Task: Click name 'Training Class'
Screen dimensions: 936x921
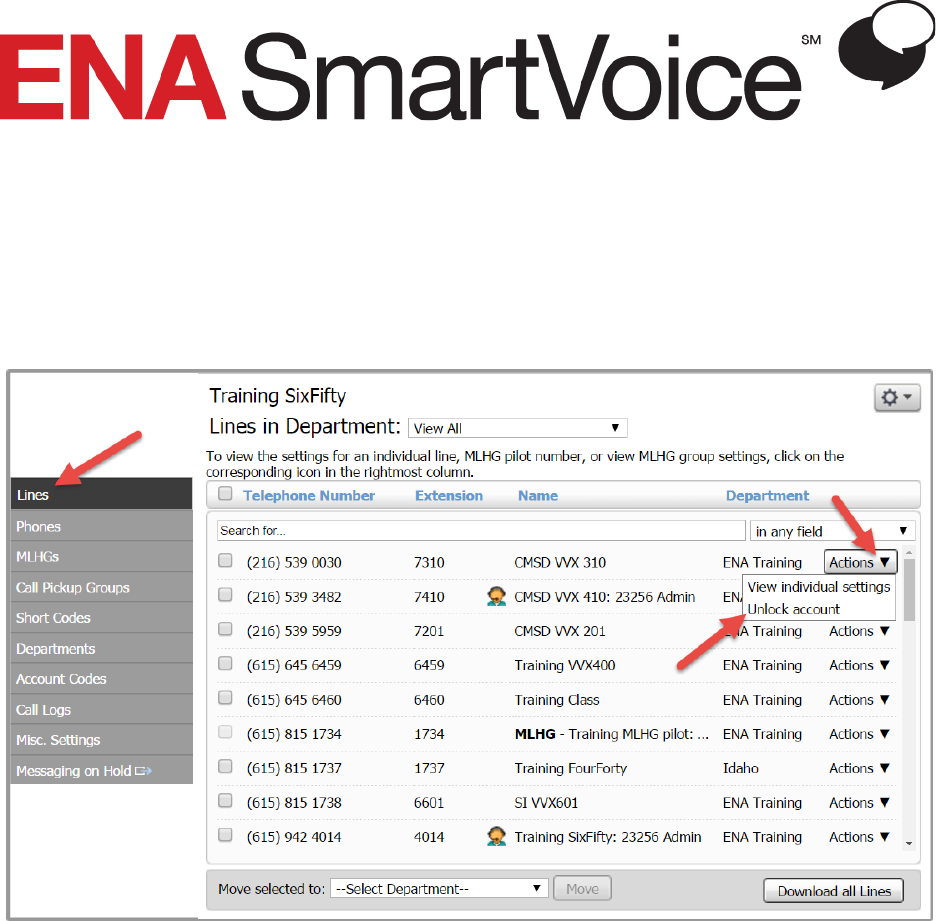Action: click(x=557, y=700)
